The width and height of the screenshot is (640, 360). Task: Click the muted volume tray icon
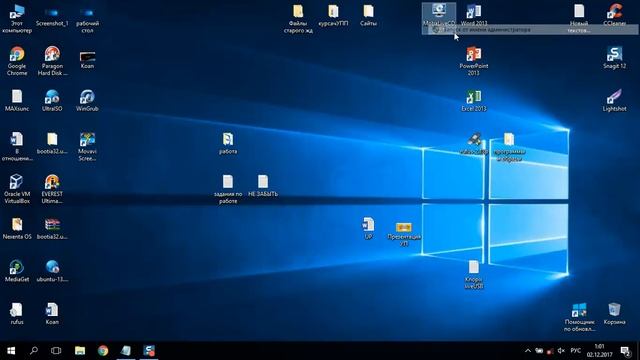coord(561,351)
